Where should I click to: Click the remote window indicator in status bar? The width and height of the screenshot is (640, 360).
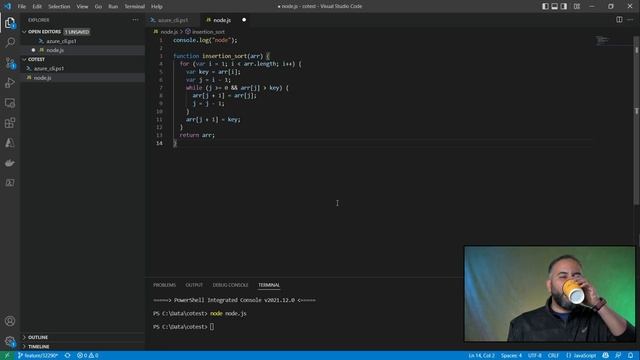point(7,356)
